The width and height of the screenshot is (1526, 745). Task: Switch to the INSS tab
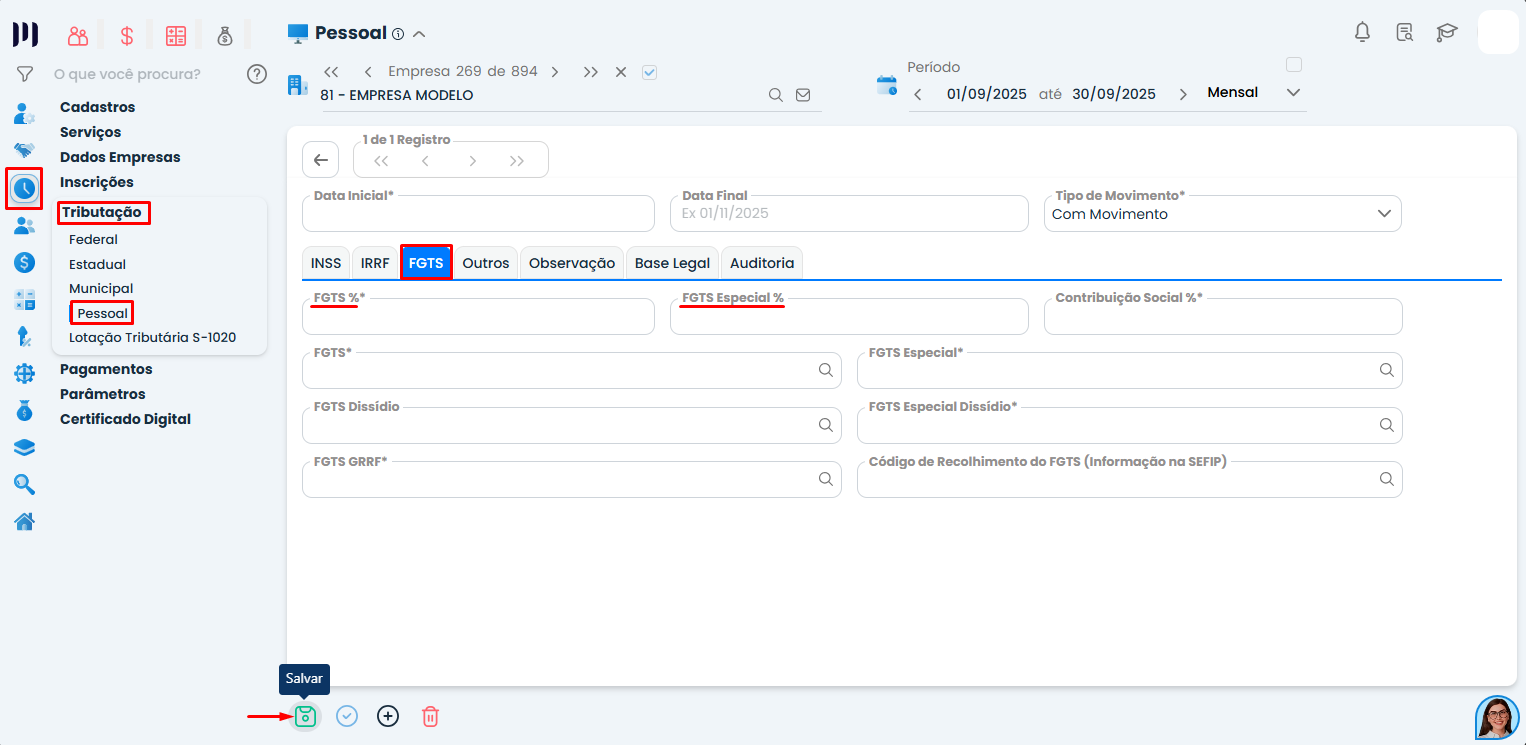click(x=326, y=263)
